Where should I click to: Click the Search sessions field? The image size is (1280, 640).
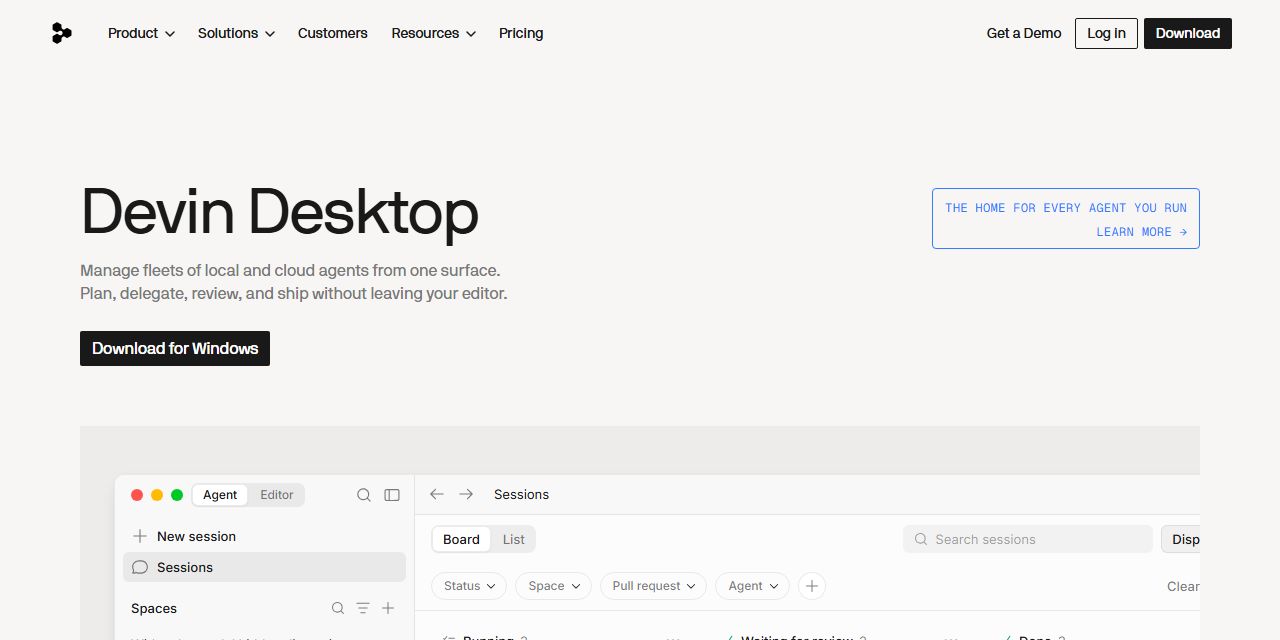tap(1028, 539)
